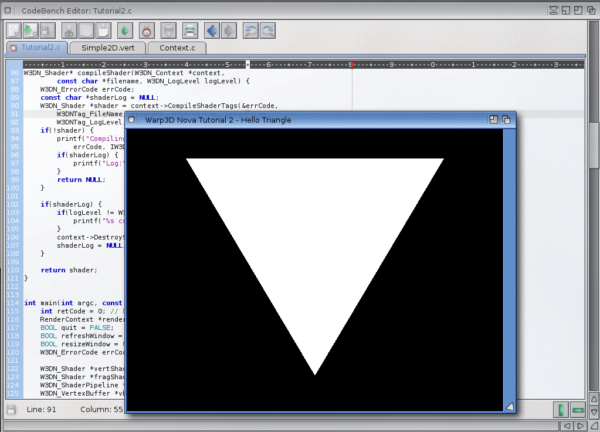
Task: Undo the last edit via the toolbar
Action: pyautogui.click(x=251, y=31)
